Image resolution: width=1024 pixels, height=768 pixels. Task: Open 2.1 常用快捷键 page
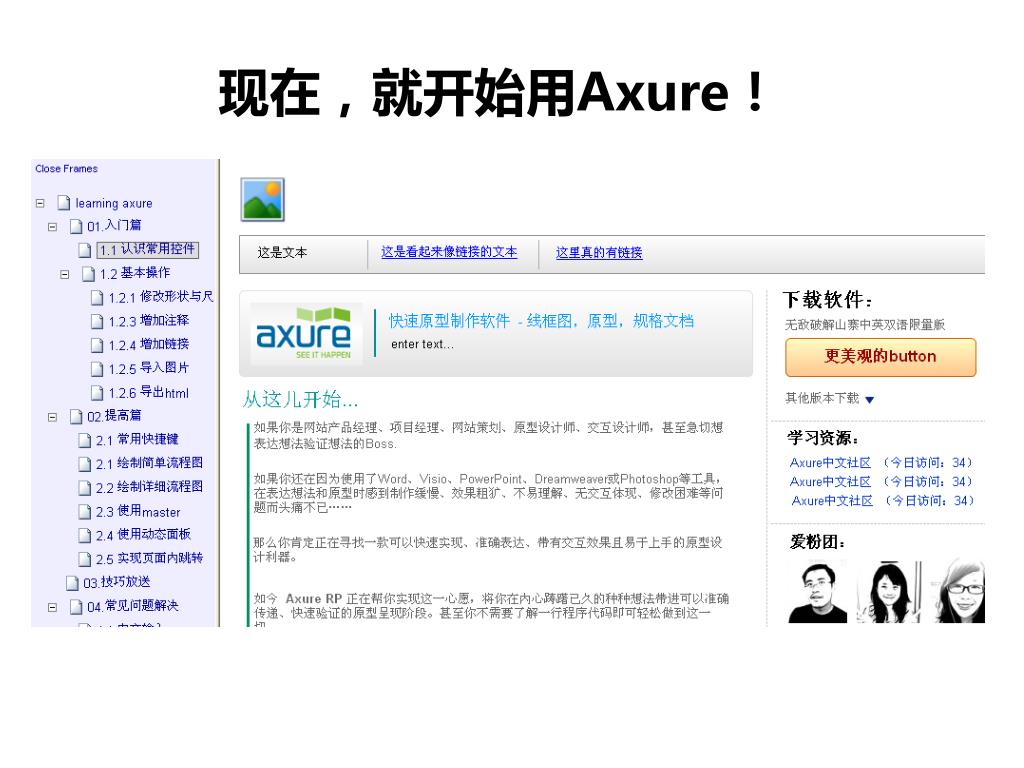pos(137,440)
